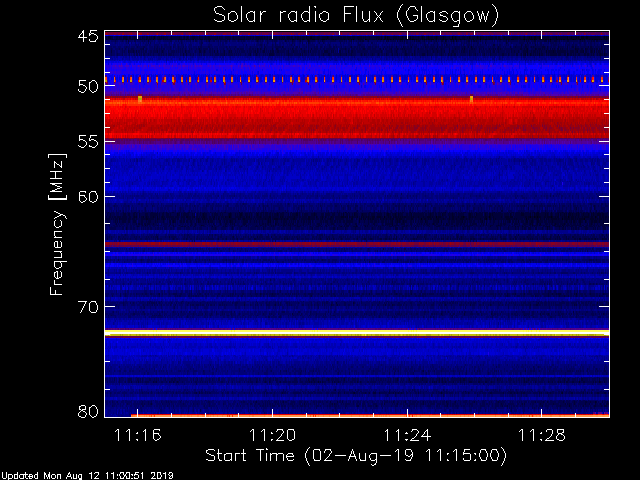This screenshot has width=640, height=480.
Task: Click the 50 frequency tick label
Action: point(88,87)
